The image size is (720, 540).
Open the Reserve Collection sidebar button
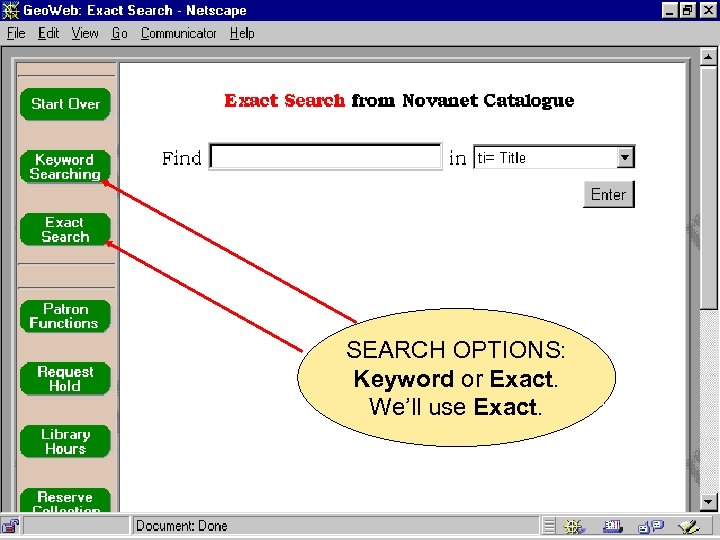[65, 501]
